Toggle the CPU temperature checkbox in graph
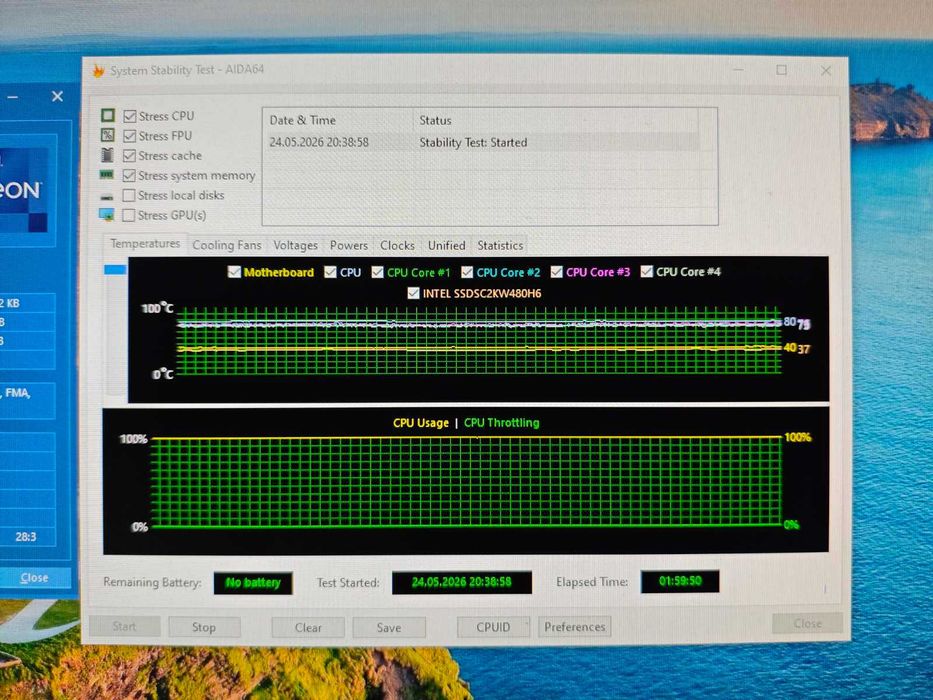This screenshot has height=700, width=933. click(330, 272)
